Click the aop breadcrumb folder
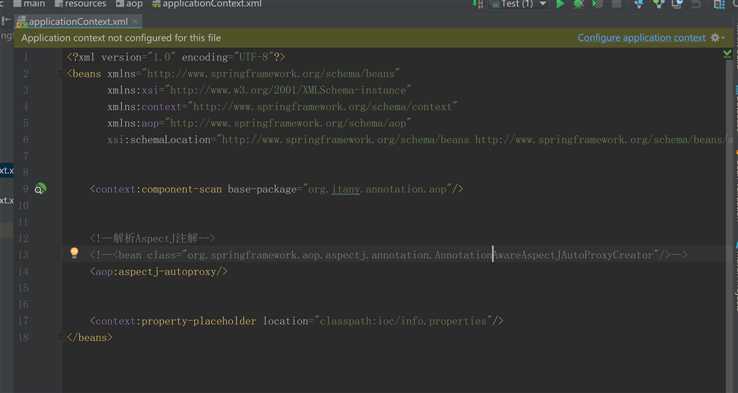Viewport: 738px width, 393px height. pyautogui.click(x=129, y=4)
